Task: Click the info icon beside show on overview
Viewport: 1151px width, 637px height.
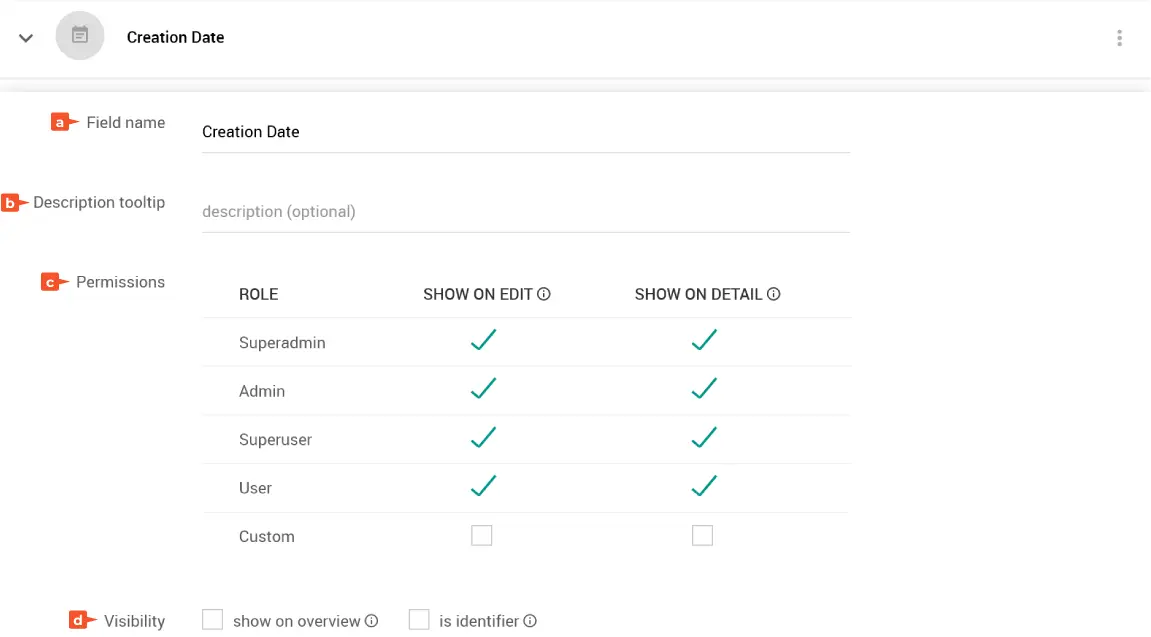Action: pos(372,621)
